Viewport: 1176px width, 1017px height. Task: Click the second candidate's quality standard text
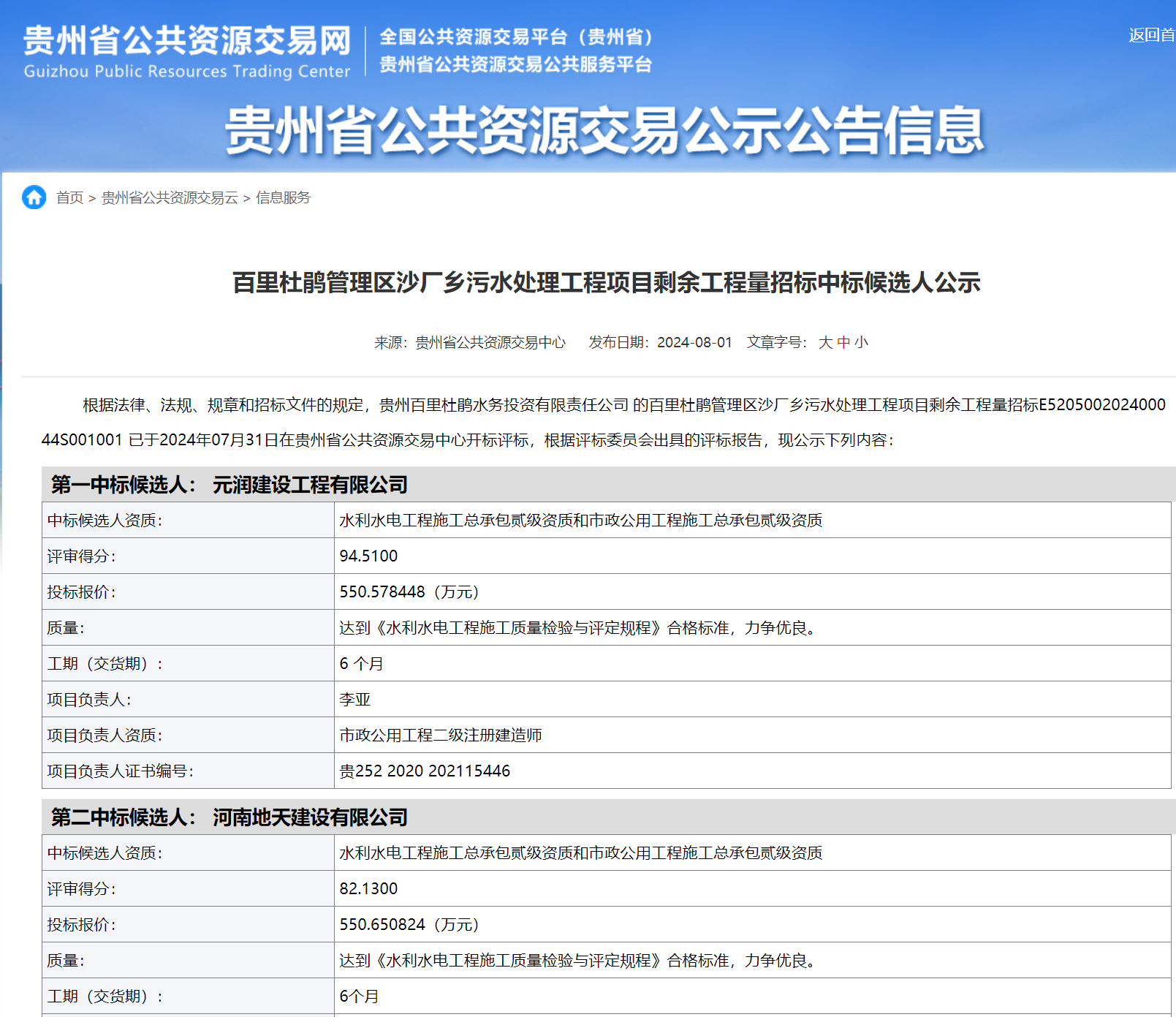(580, 960)
